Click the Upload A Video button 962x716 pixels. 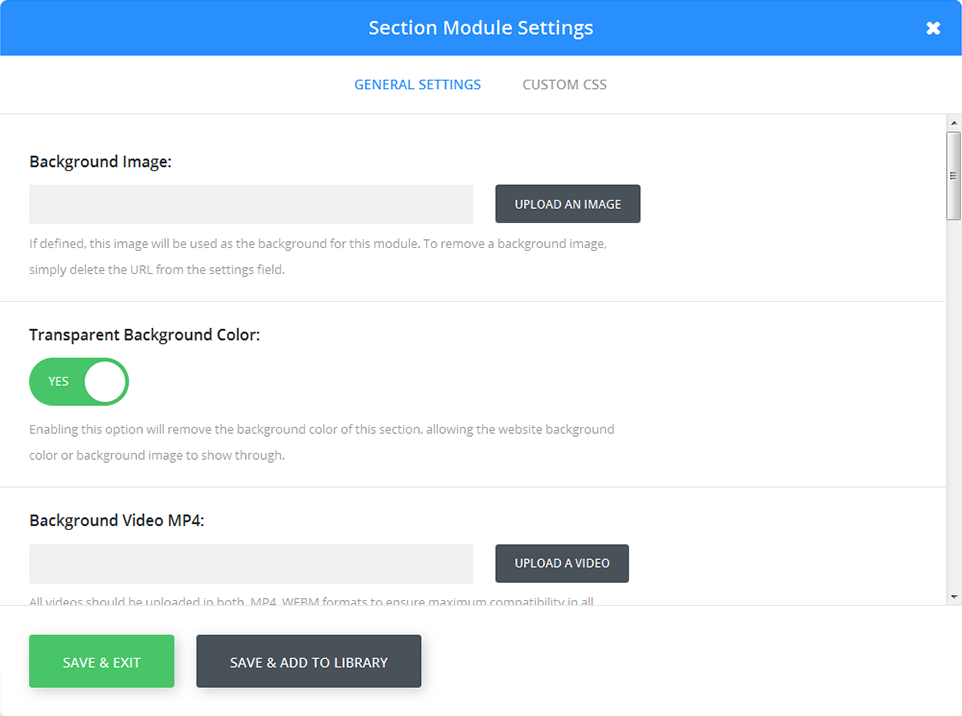(x=561, y=563)
